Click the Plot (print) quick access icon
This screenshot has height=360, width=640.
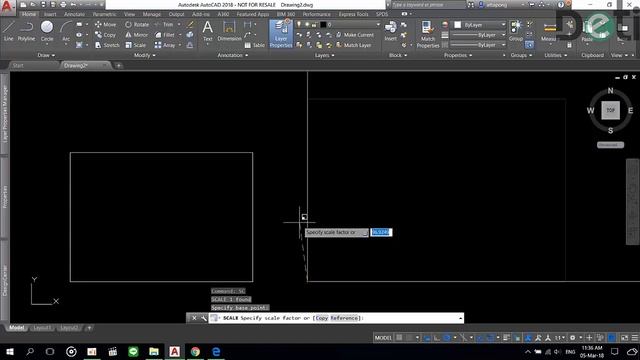click(x=63, y=5)
